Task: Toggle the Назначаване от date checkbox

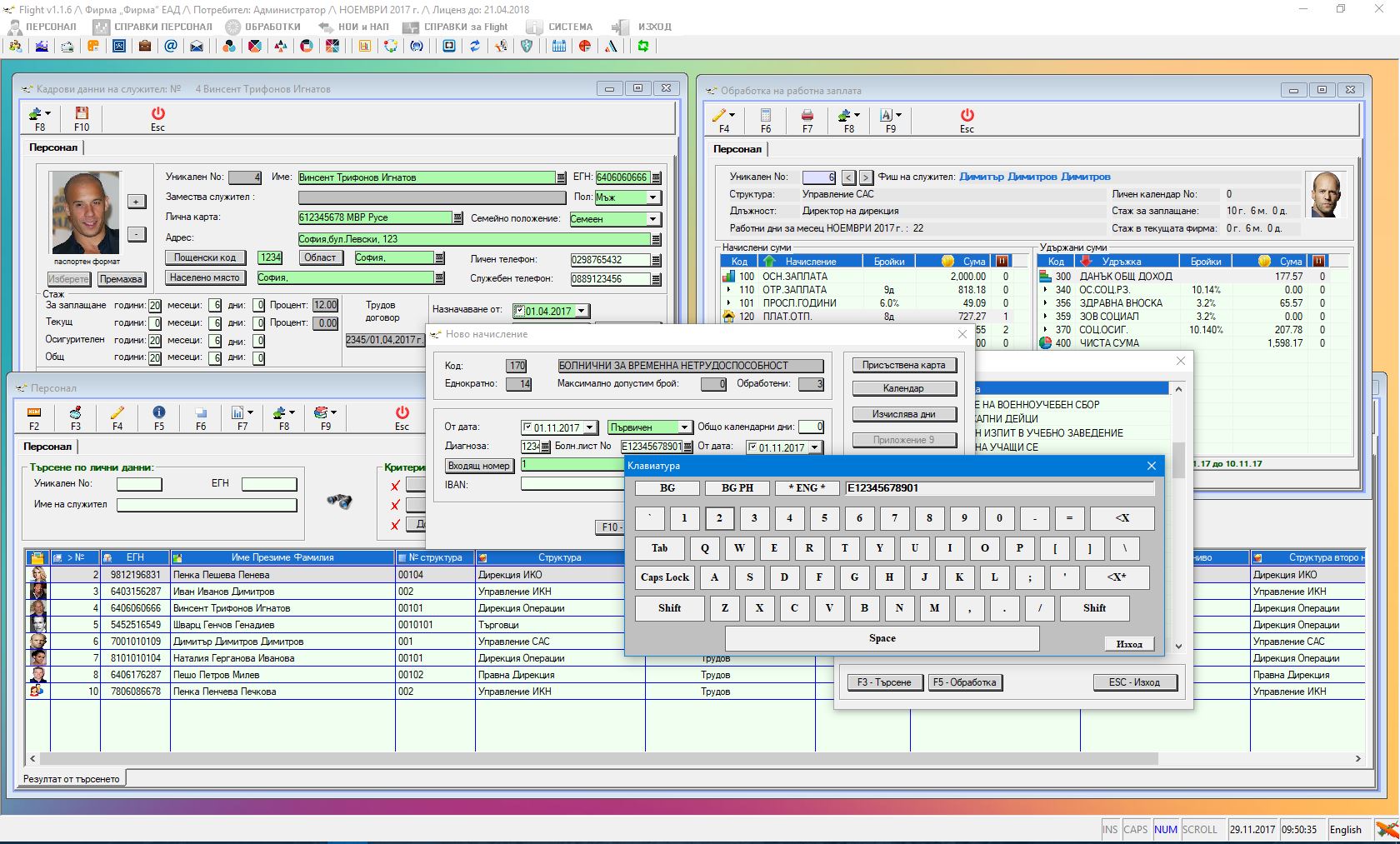Action: coord(519,311)
